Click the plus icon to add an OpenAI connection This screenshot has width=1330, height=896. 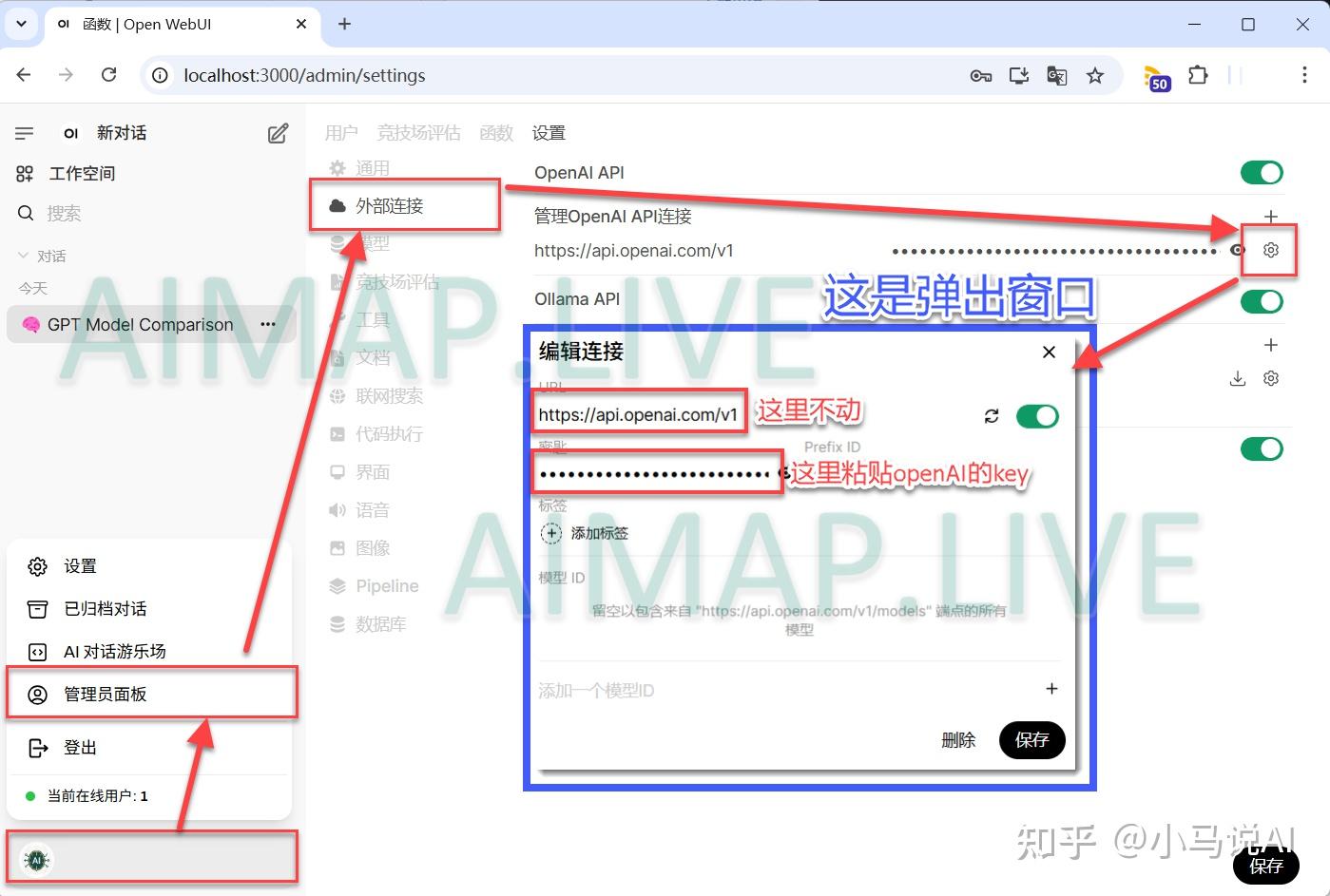click(1270, 217)
